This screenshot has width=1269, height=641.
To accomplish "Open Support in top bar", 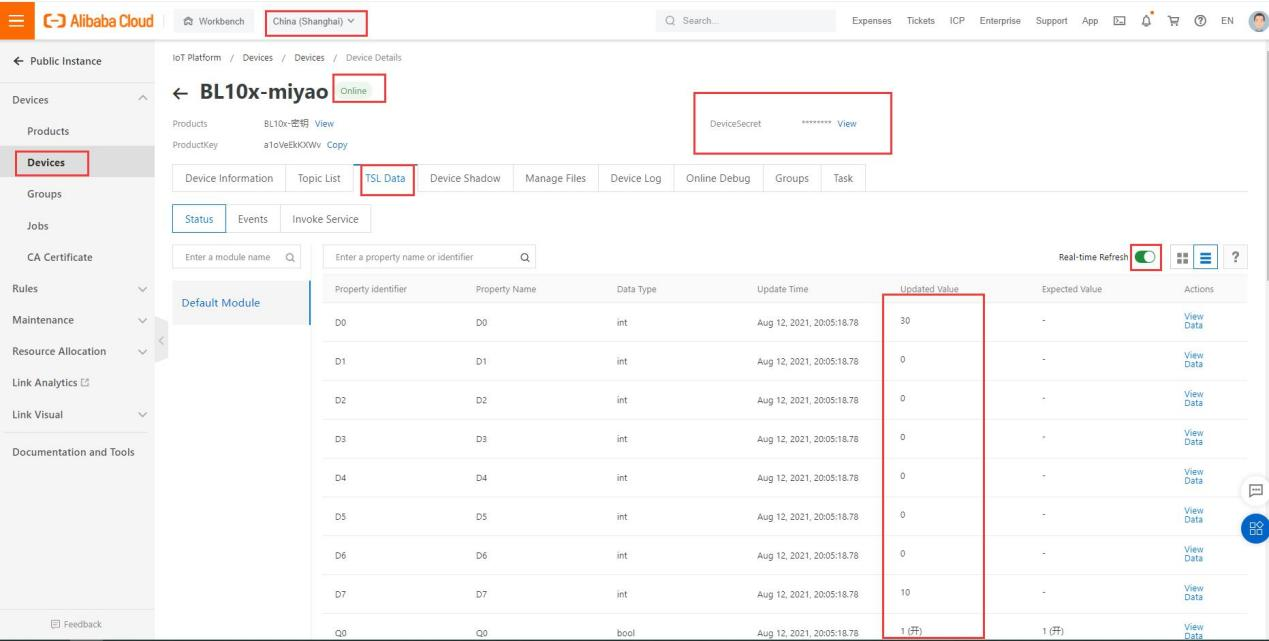I will [x=1052, y=21].
